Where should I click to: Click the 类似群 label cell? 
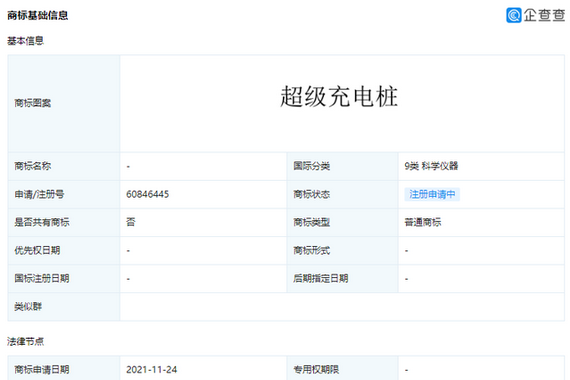pos(64,307)
